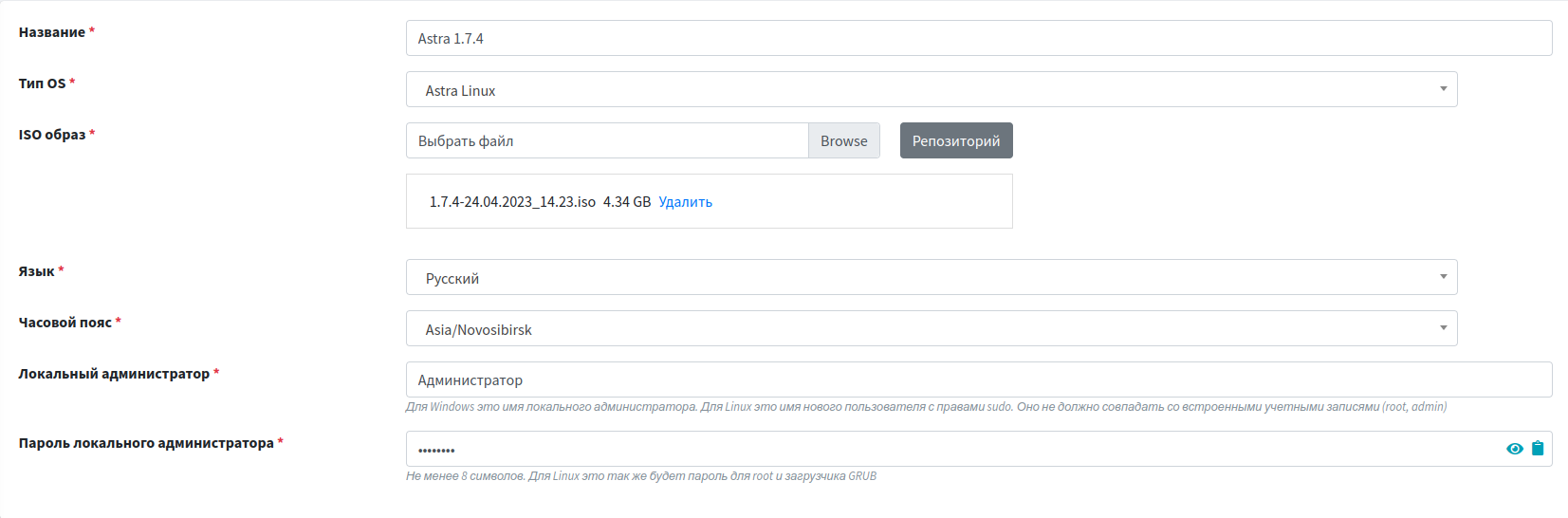Click the Название label
Image resolution: width=1568 pixels, height=518 pixels.
click(x=52, y=32)
